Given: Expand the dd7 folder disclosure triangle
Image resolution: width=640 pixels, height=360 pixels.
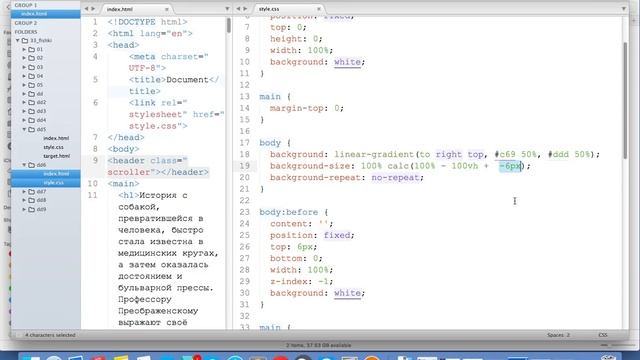Looking at the screenshot, I should (x=24, y=191).
